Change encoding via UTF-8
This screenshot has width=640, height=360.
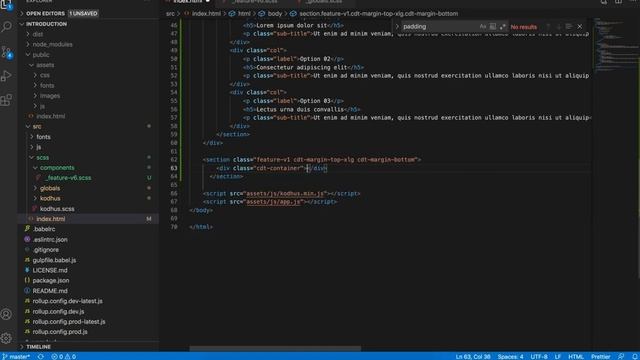pos(539,356)
